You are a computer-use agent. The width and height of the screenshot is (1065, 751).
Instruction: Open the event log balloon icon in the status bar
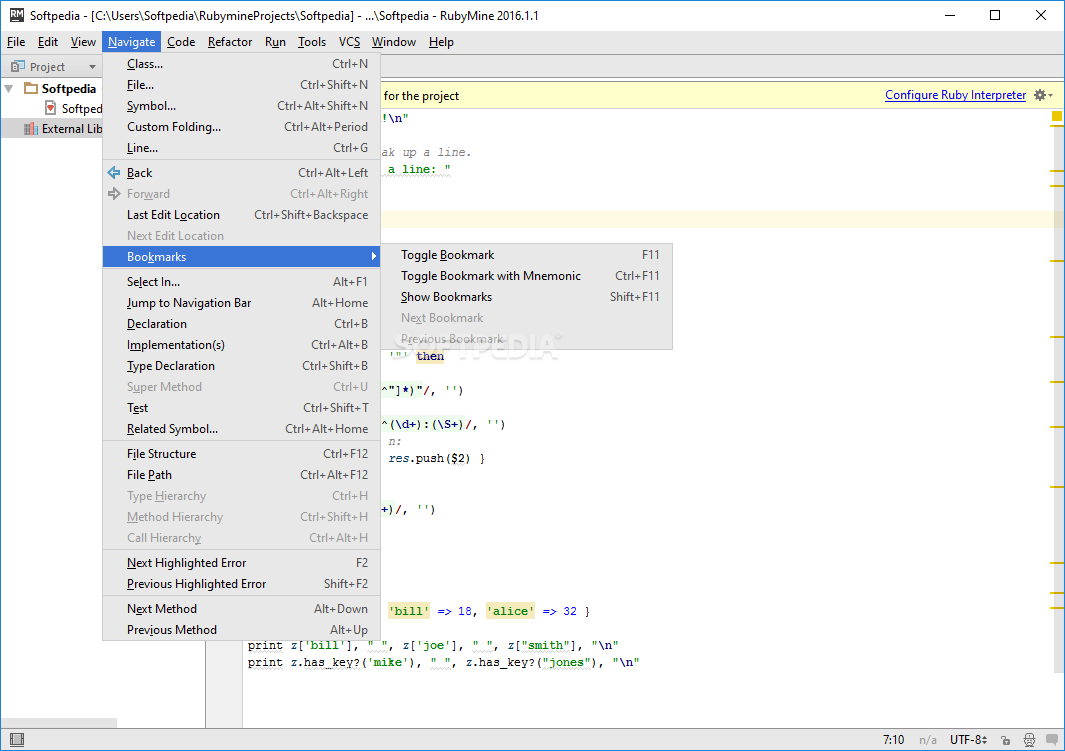coord(1052,739)
